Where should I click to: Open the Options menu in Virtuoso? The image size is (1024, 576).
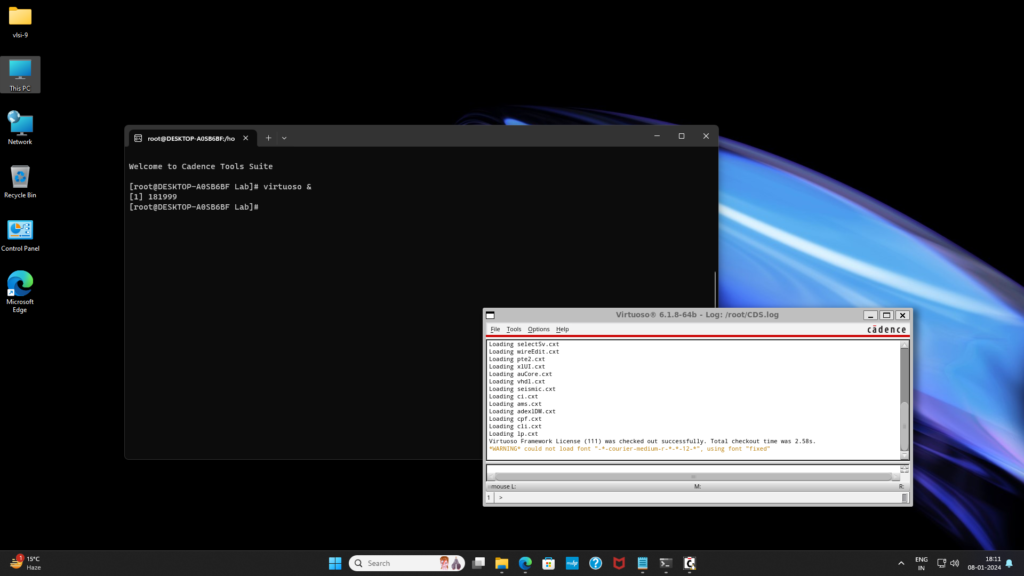(539, 329)
